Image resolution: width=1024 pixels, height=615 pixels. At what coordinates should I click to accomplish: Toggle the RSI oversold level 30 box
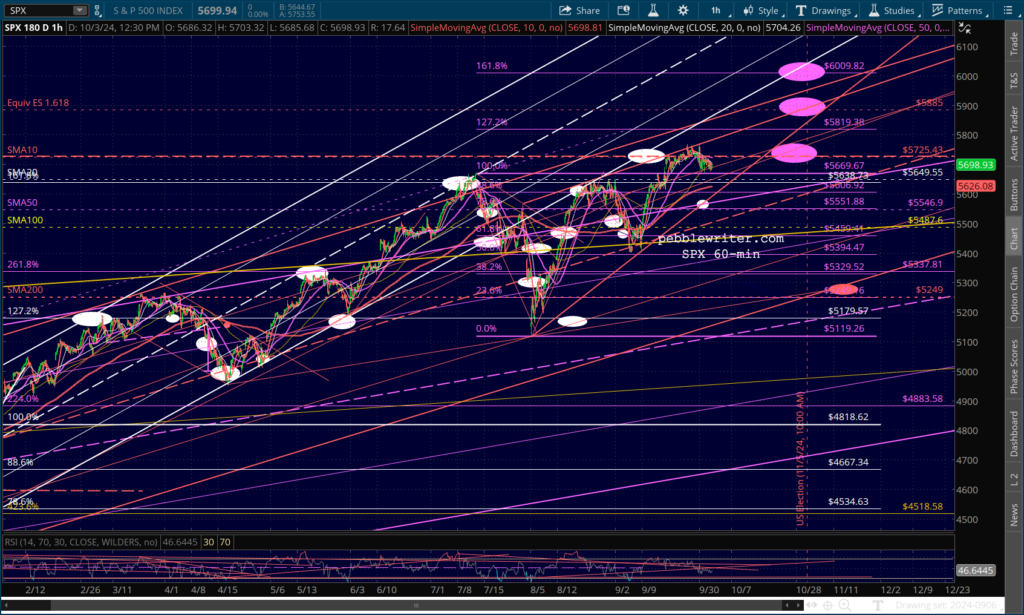point(208,542)
